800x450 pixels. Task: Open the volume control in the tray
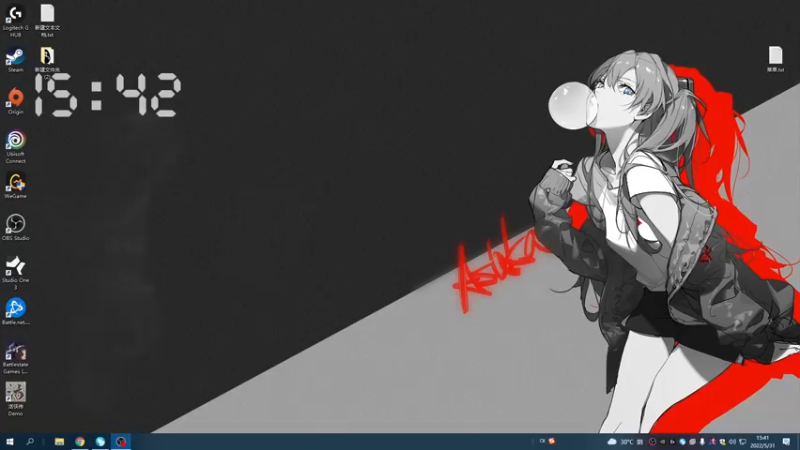point(732,442)
